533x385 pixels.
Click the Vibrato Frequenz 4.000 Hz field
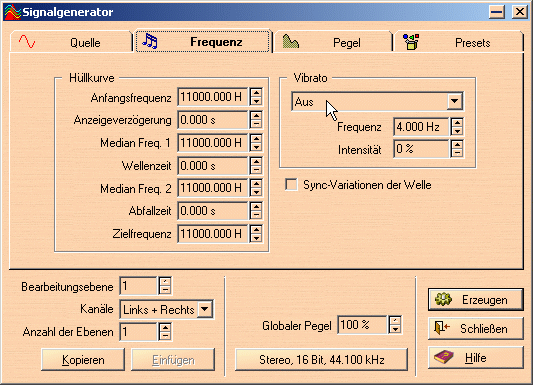click(421, 127)
